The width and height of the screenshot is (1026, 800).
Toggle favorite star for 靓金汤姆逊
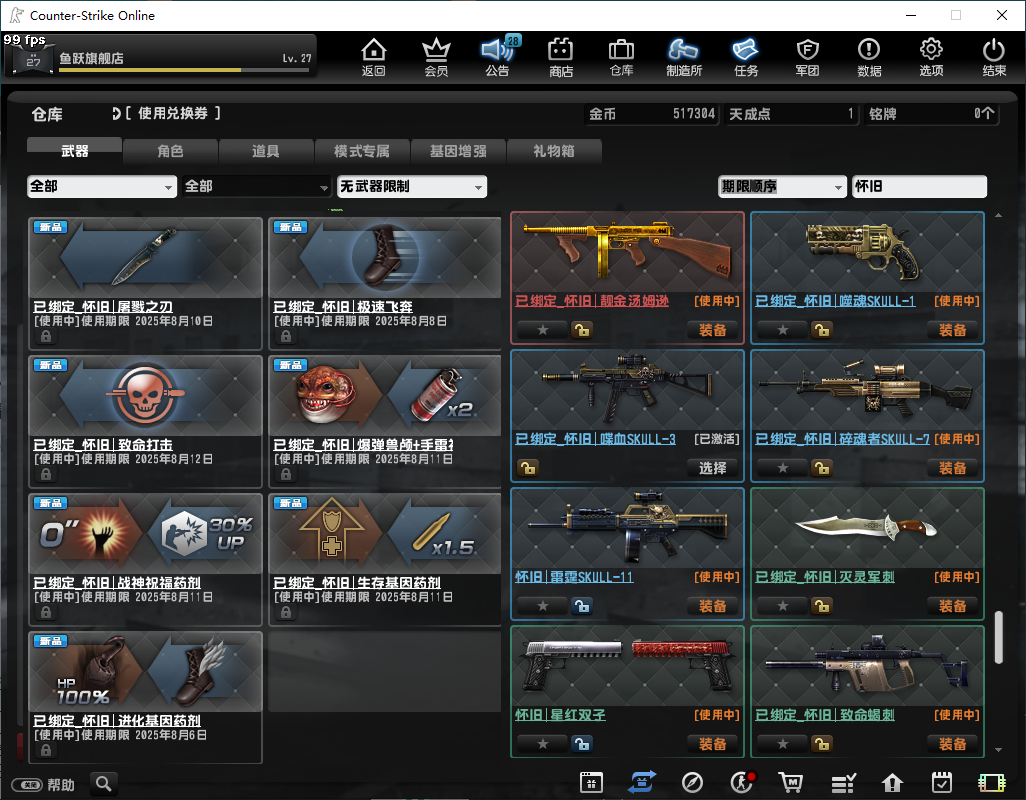coord(542,330)
